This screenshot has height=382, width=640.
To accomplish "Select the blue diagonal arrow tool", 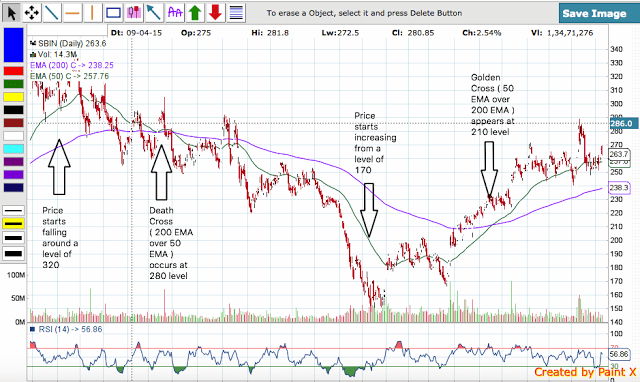I will coord(154,13).
